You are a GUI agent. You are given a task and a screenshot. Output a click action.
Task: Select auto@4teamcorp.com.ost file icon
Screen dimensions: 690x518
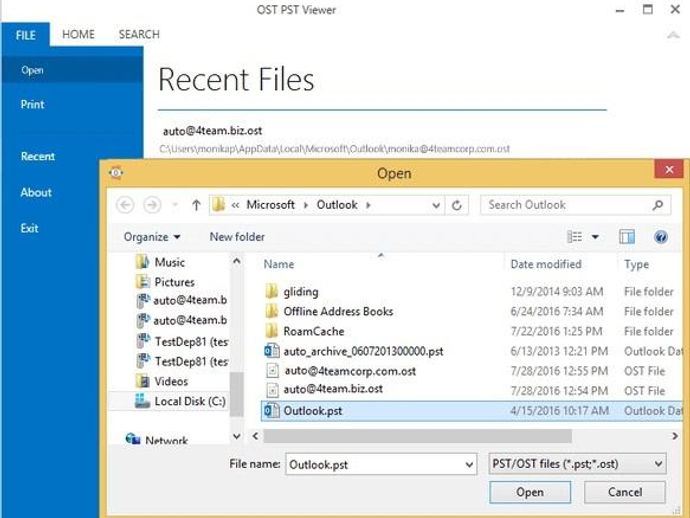pos(272,371)
